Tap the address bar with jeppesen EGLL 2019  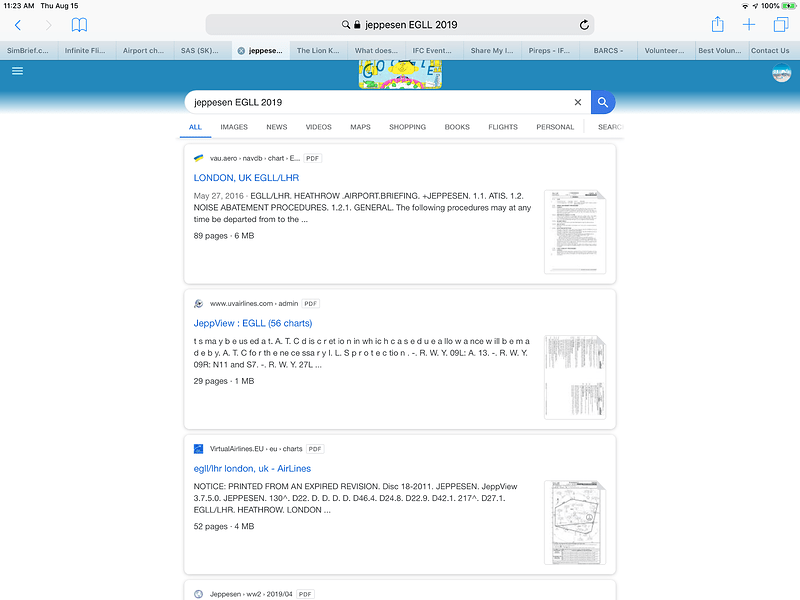tap(399, 24)
